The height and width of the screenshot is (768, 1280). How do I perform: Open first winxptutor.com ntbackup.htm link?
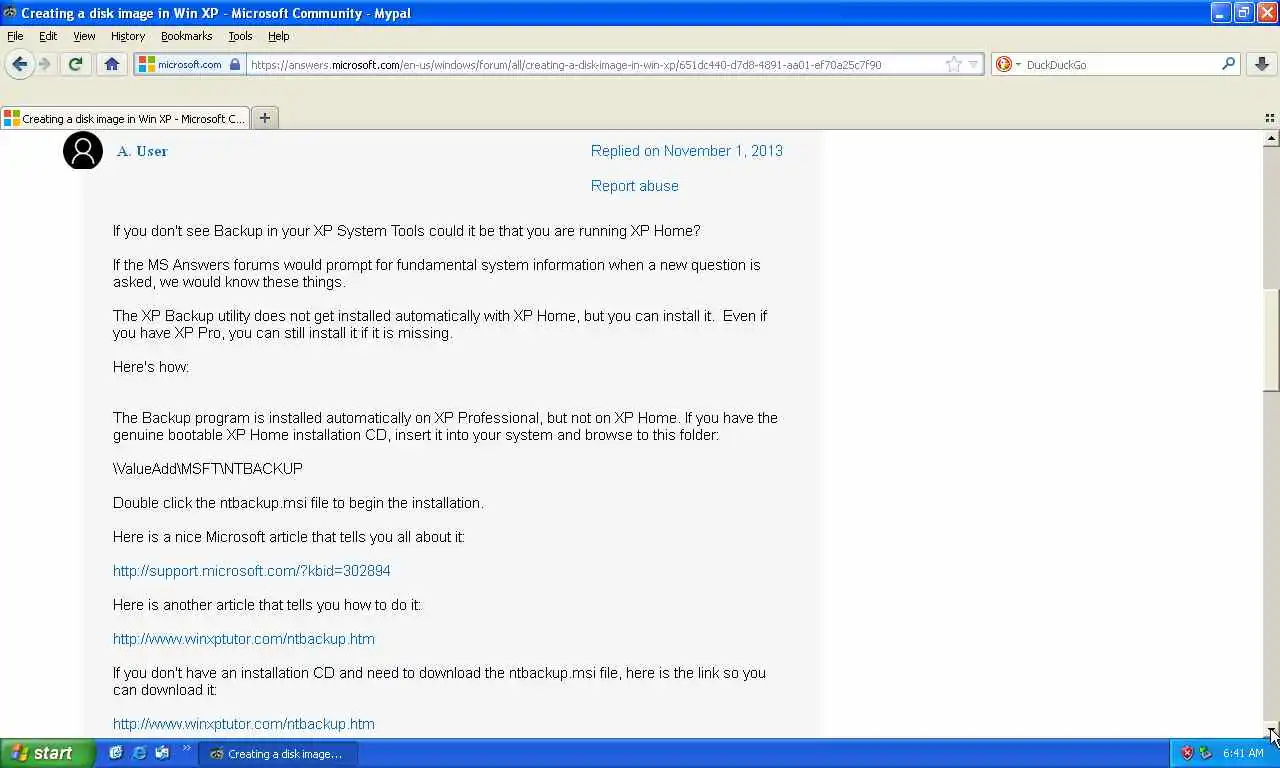(243, 639)
